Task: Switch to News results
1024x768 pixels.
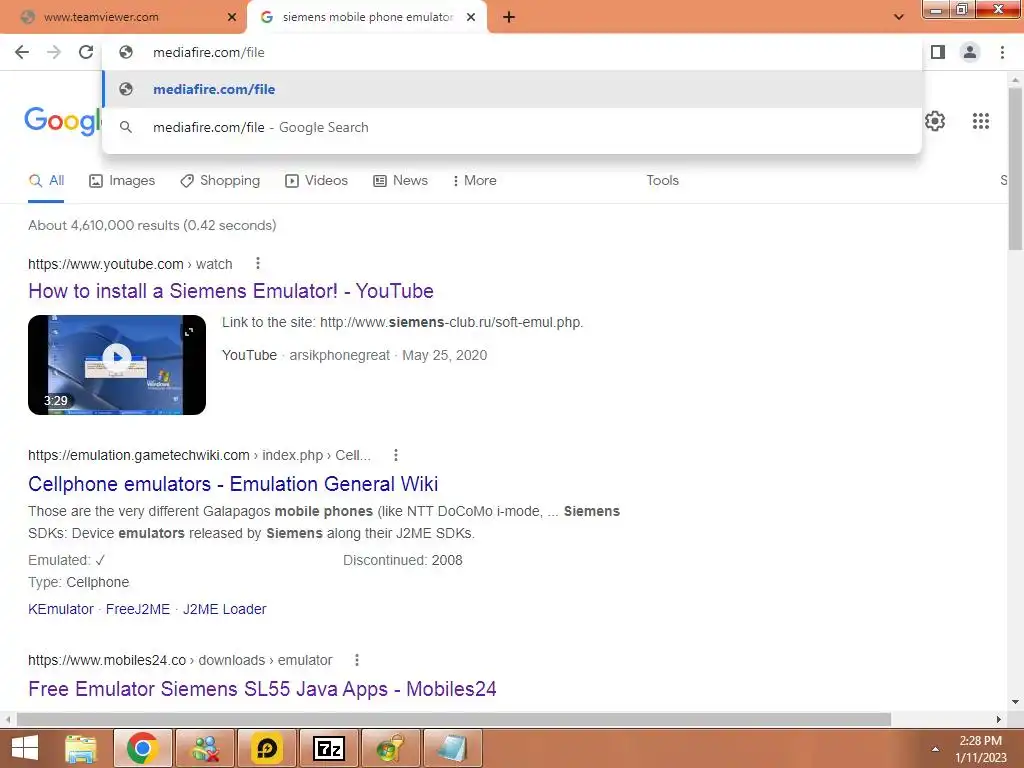Action: (x=400, y=181)
